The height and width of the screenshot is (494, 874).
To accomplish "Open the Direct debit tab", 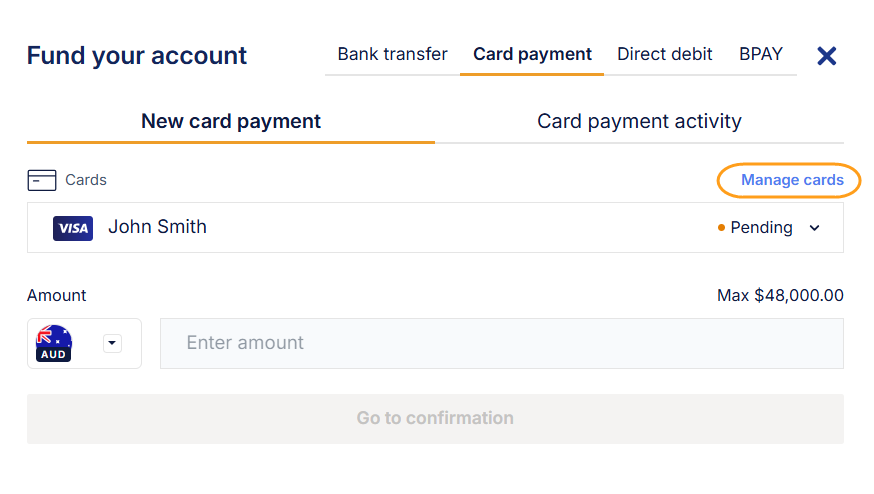I will (665, 54).
